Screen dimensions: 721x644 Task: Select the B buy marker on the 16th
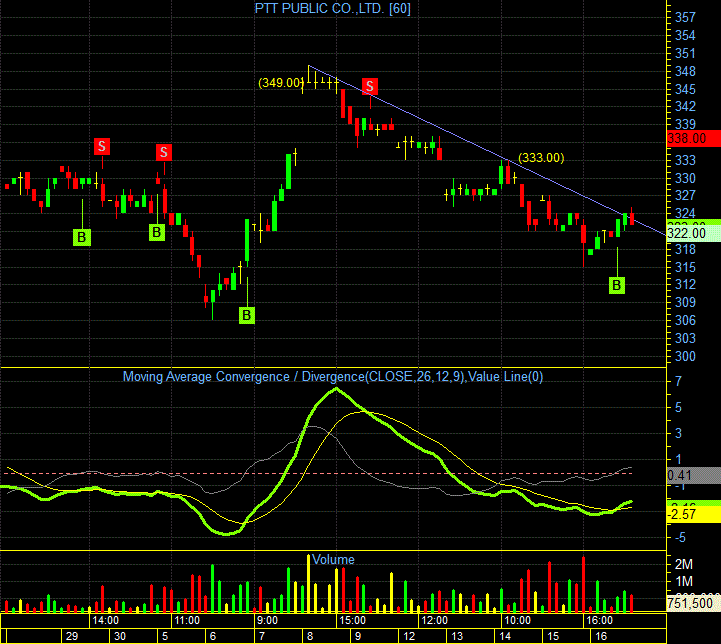tap(617, 285)
